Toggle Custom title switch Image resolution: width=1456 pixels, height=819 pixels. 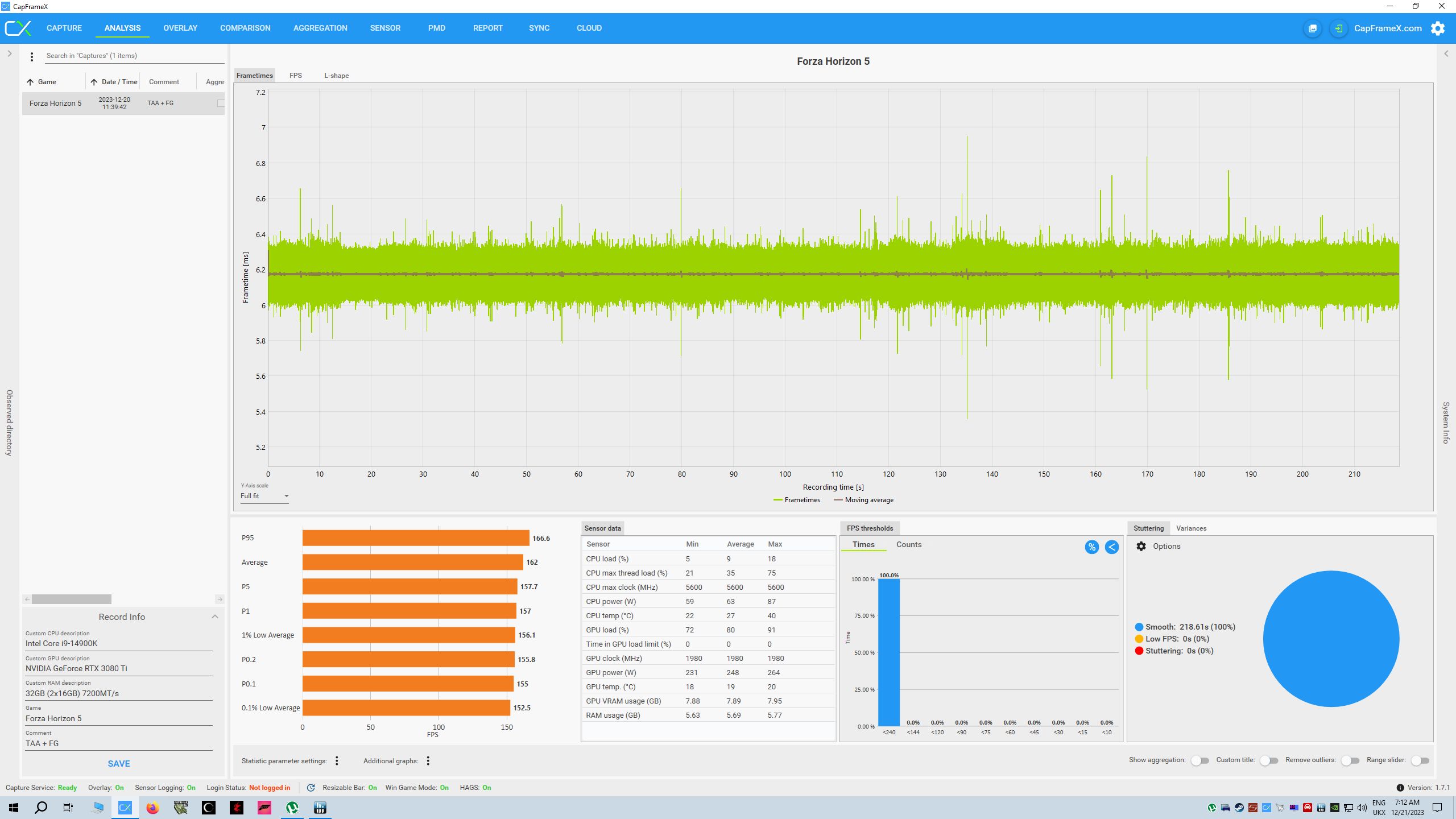(1269, 760)
